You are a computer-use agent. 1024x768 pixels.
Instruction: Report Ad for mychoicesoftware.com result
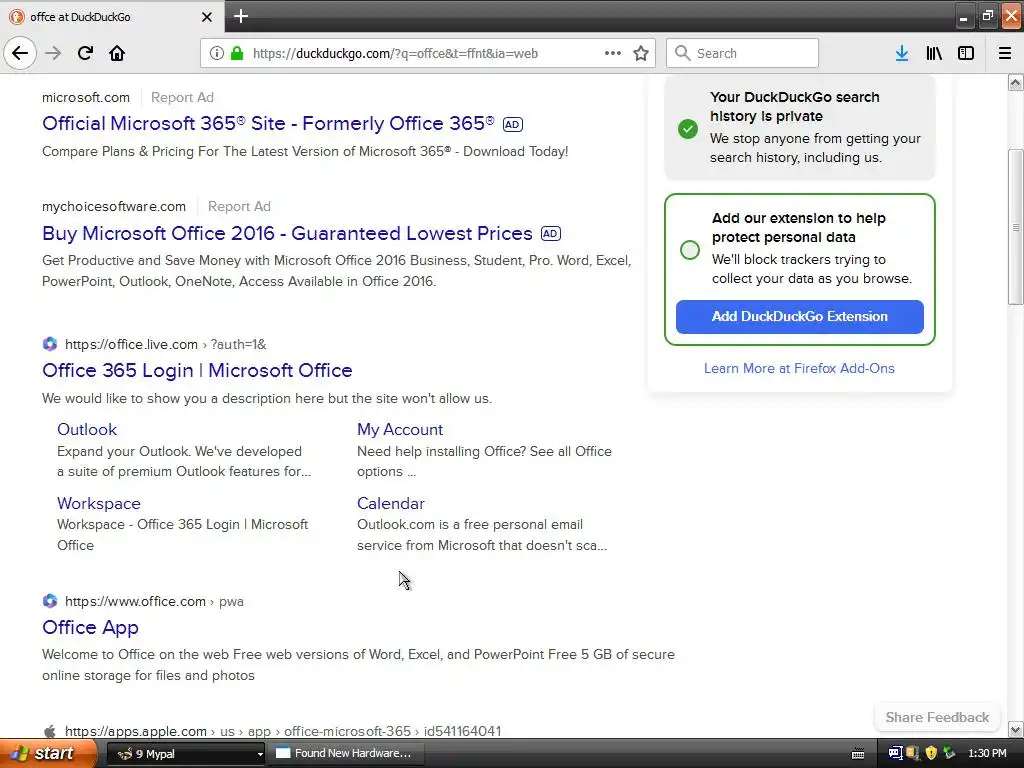point(239,206)
